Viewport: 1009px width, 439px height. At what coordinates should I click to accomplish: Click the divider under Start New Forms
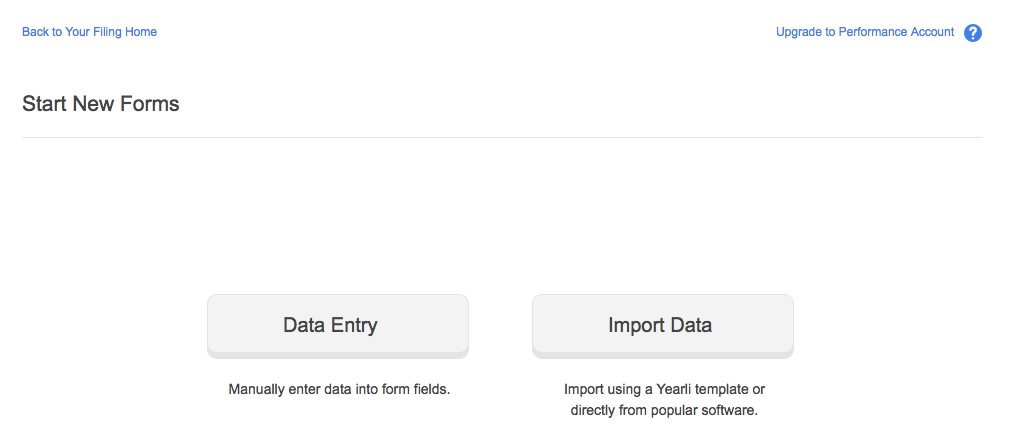pos(501,137)
